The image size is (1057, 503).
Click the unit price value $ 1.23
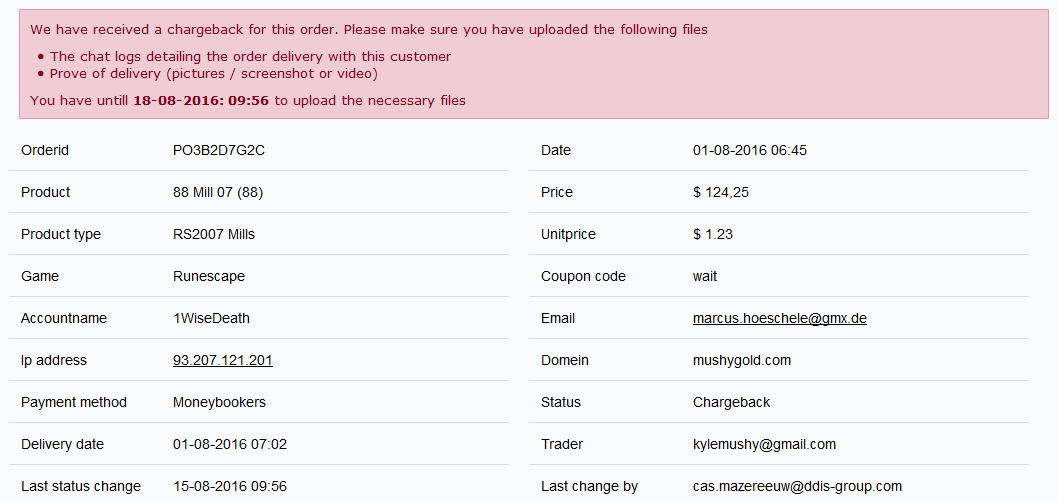coord(712,234)
